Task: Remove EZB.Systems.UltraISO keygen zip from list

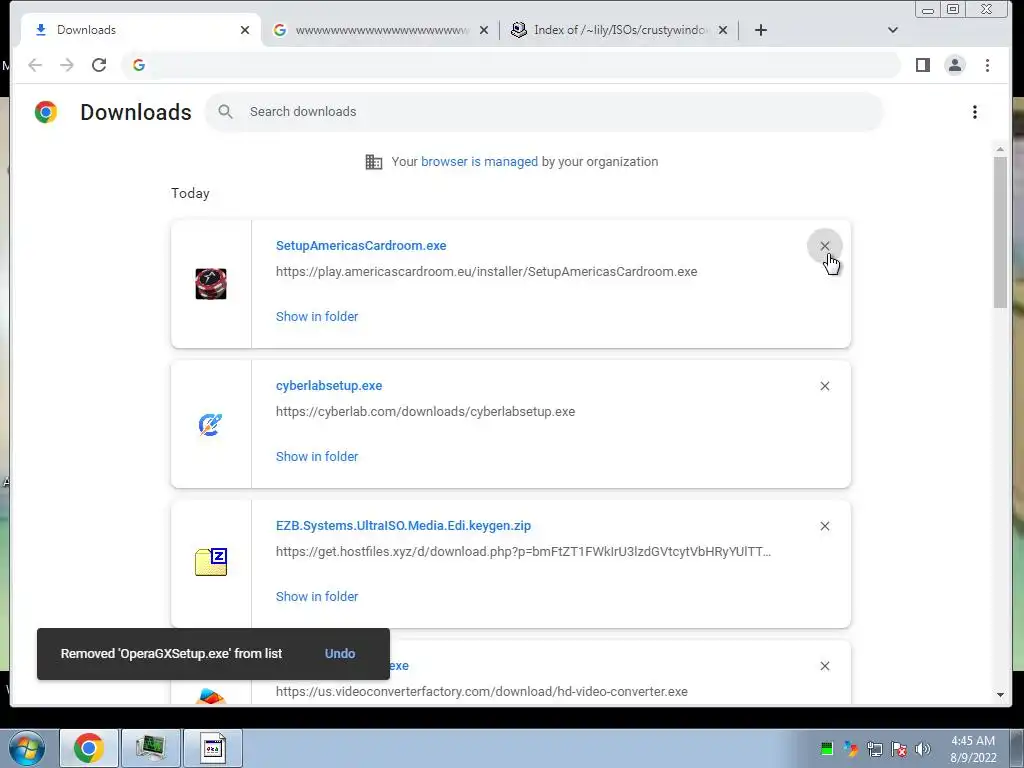Action: 825,526
